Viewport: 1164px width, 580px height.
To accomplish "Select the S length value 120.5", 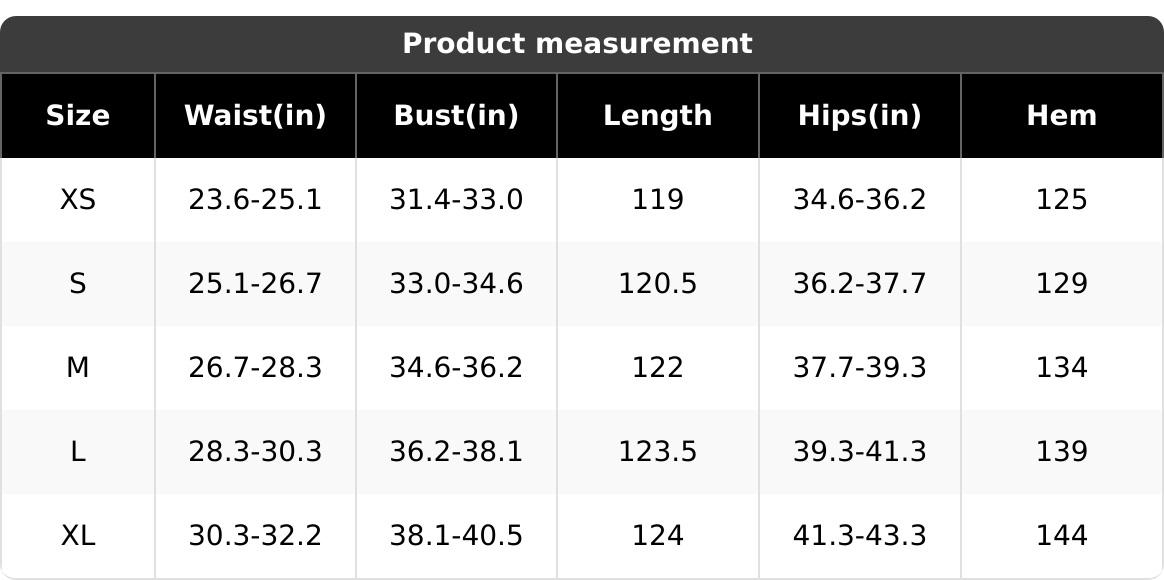I will click(657, 284).
